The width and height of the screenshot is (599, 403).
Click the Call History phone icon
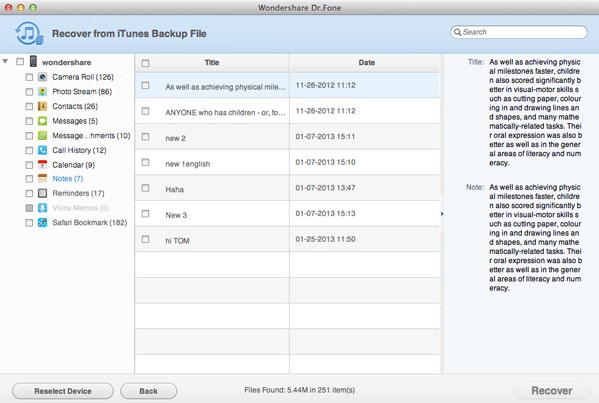(42, 150)
